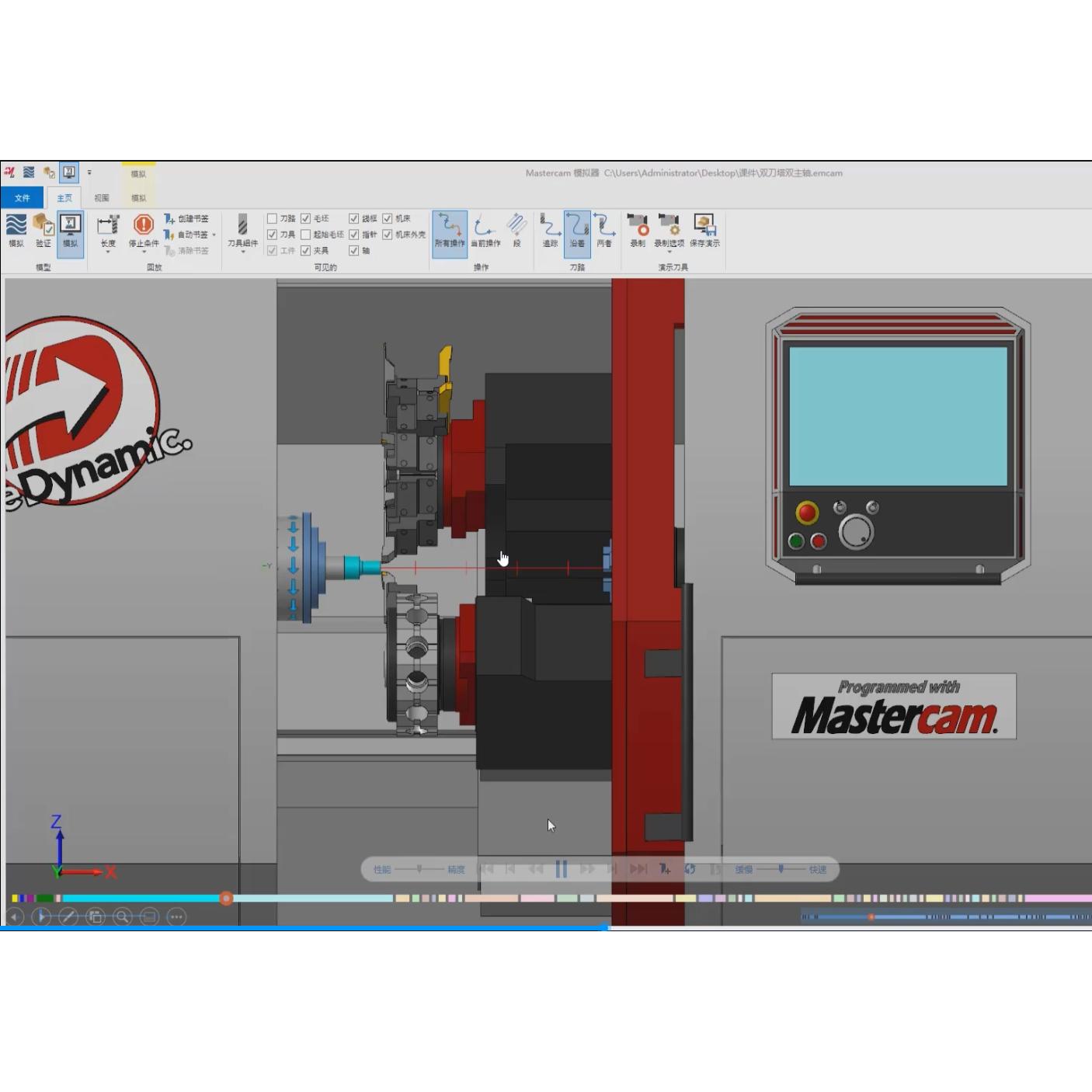The image size is (1092, 1092).
Task: Click the 性能-精度 quality slider
Action: click(x=420, y=869)
